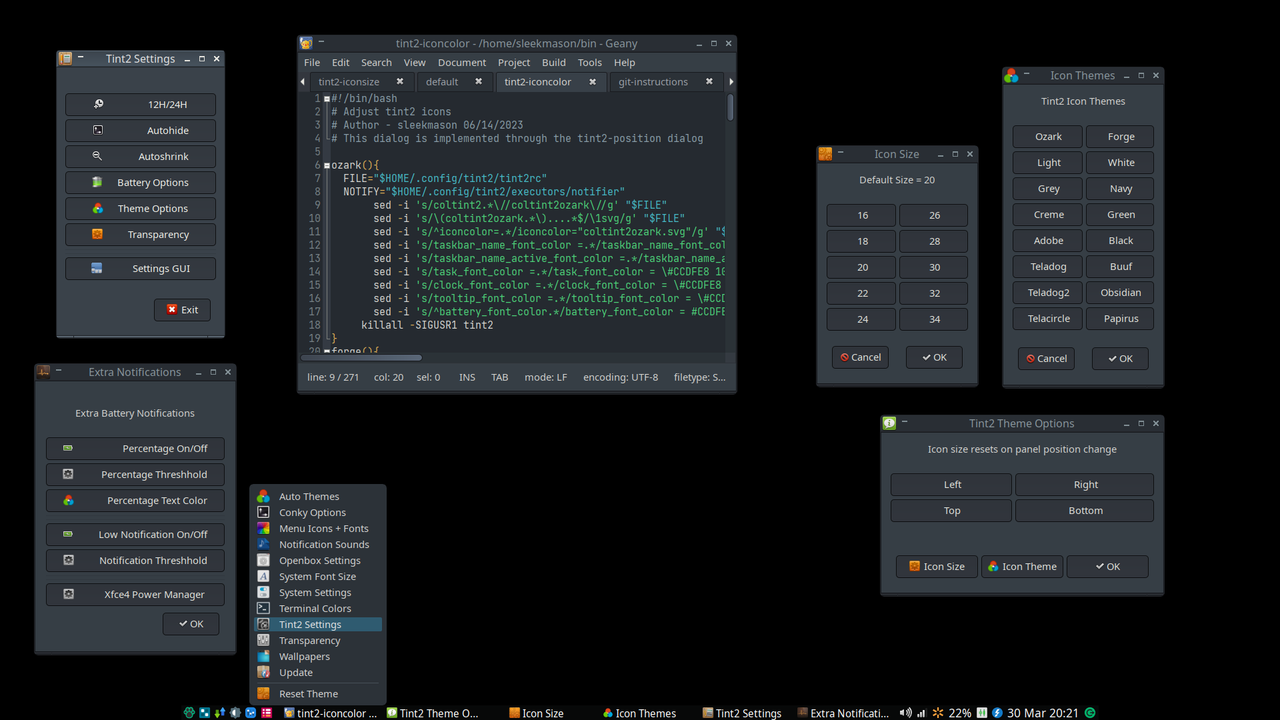The width and height of the screenshot is (1280, 720).
Task: Choose Wallpapers in the popup menu
Action: pos(316,656)
